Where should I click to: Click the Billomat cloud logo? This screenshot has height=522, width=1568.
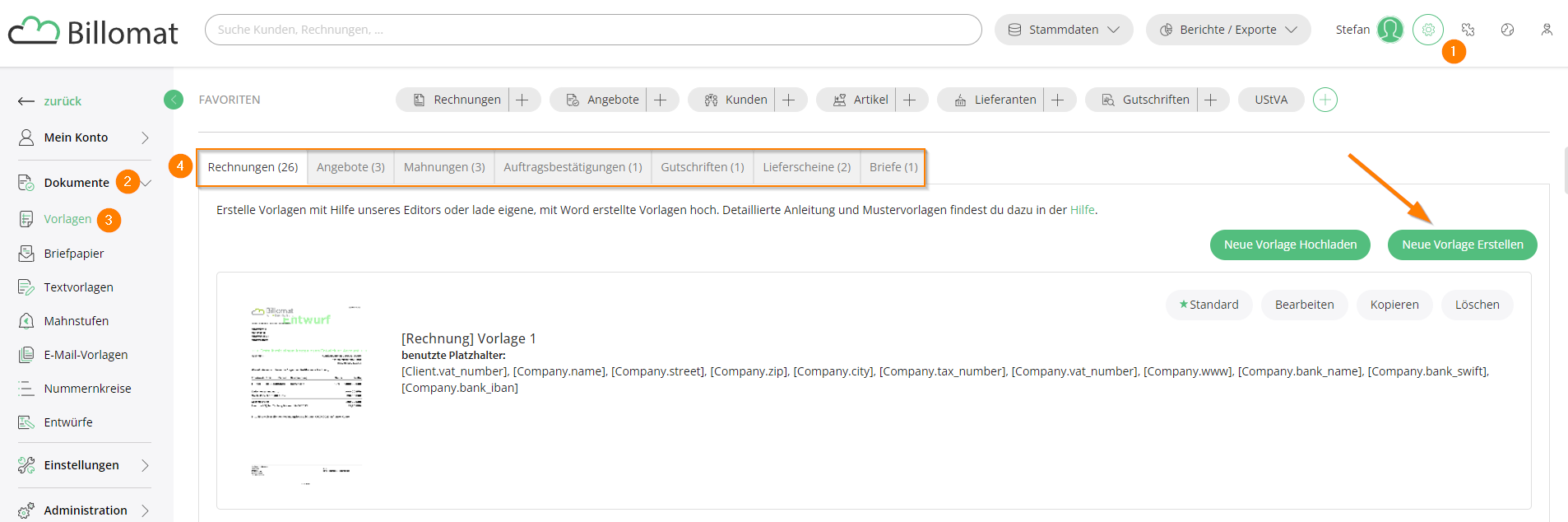93,31
